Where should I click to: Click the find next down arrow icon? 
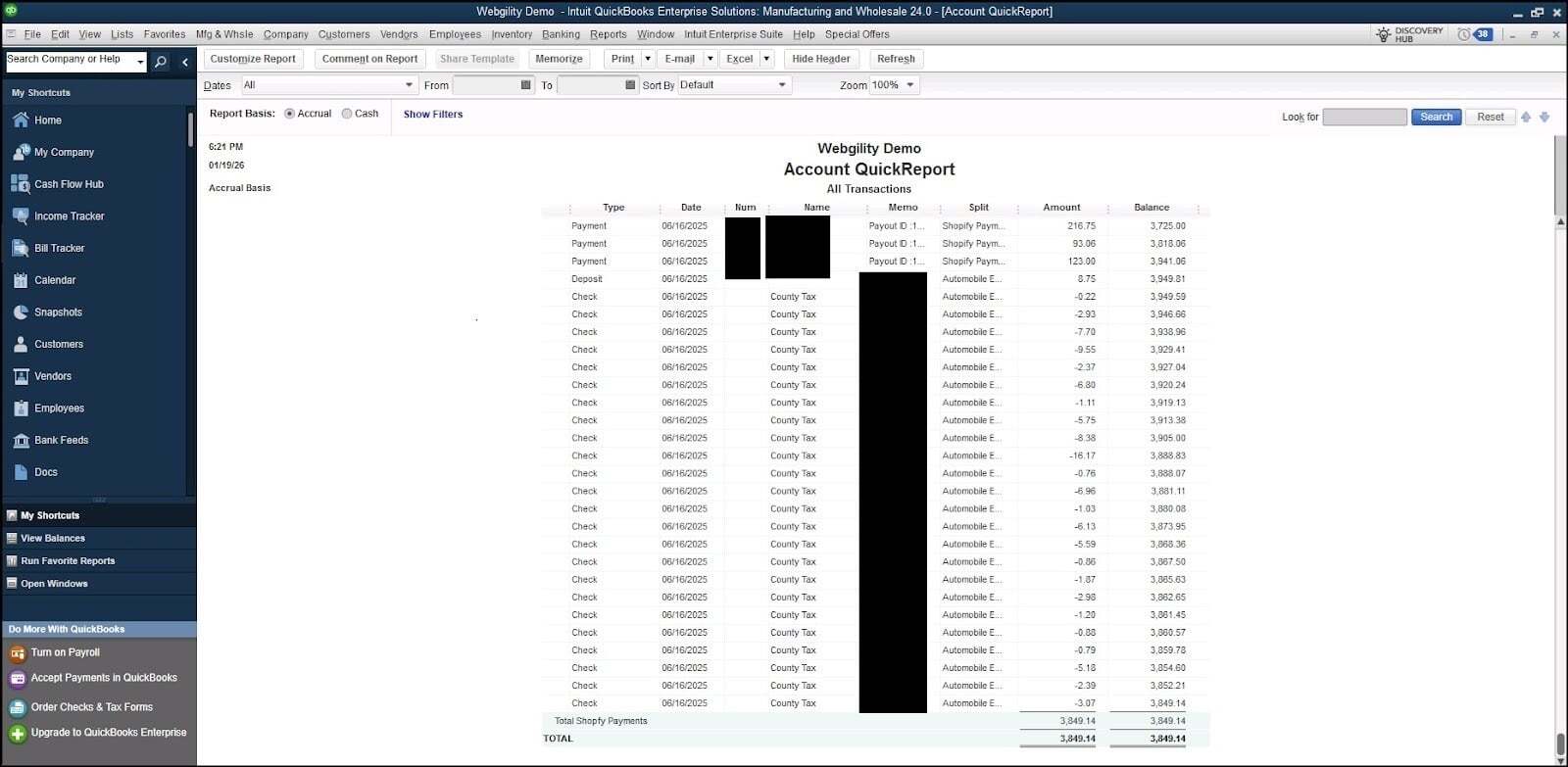[x=1544, y=117]
